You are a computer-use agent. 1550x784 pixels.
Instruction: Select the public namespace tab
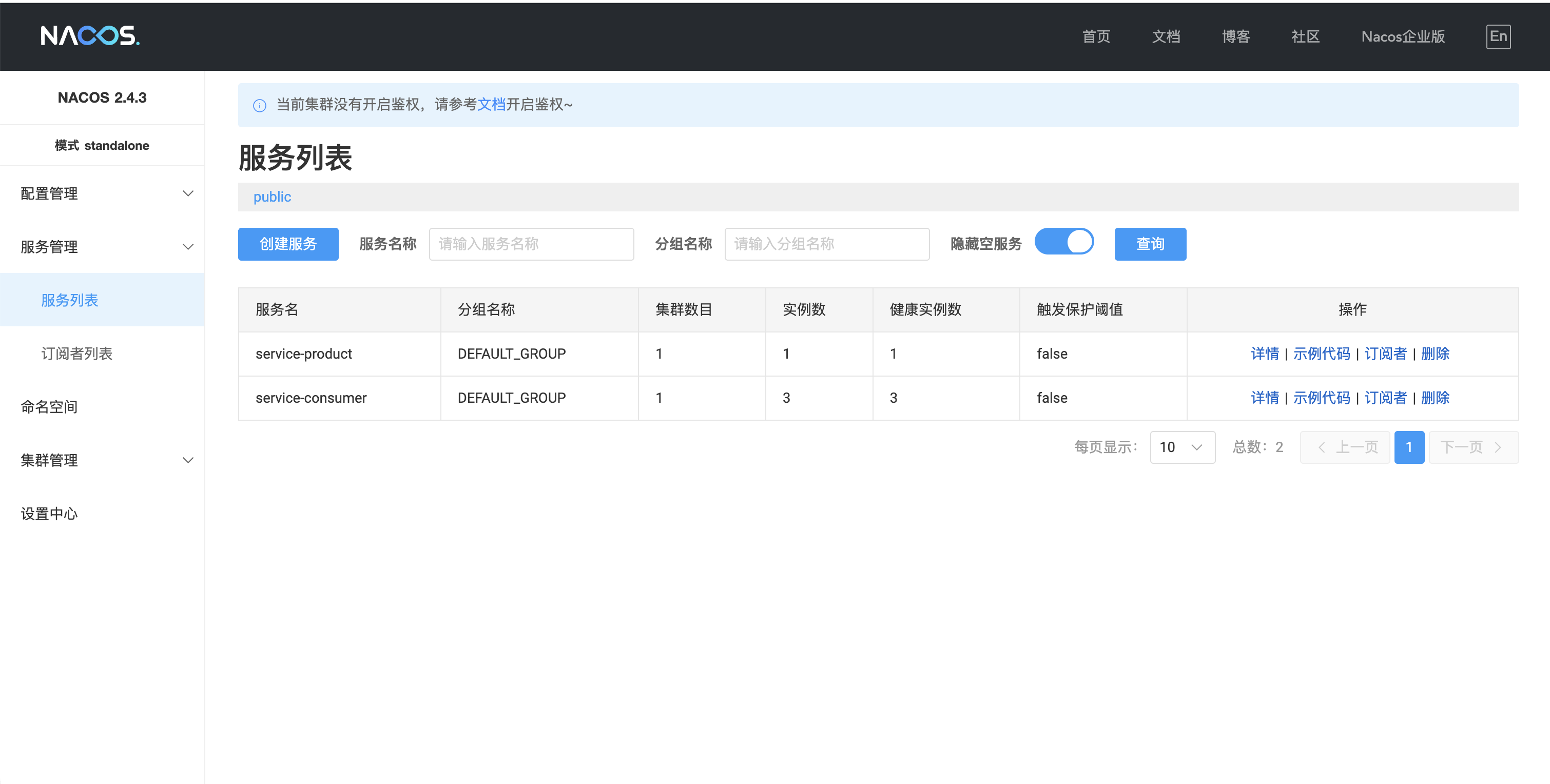[272, 197]
